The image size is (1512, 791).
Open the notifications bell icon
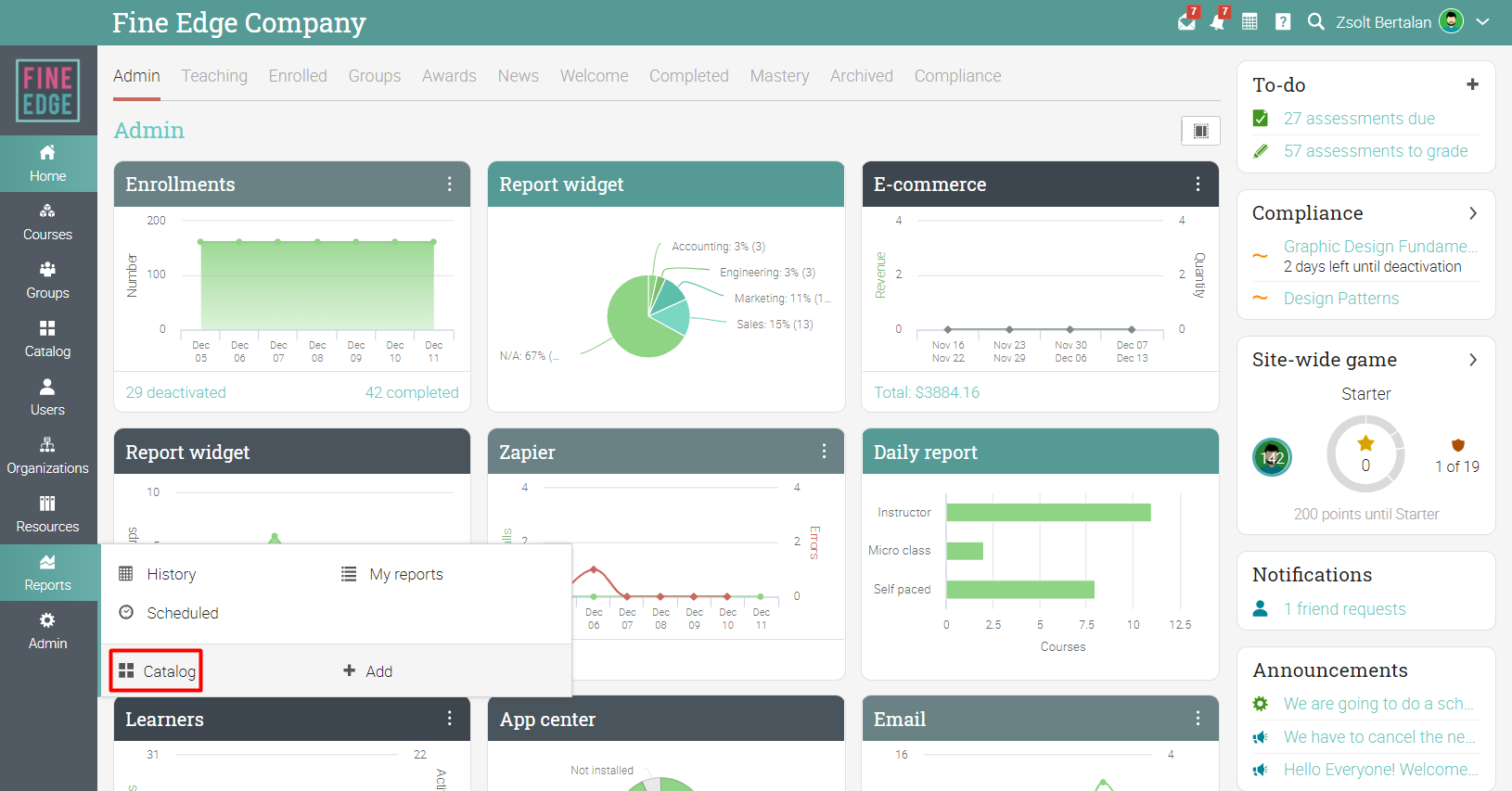pos(1218,21)
